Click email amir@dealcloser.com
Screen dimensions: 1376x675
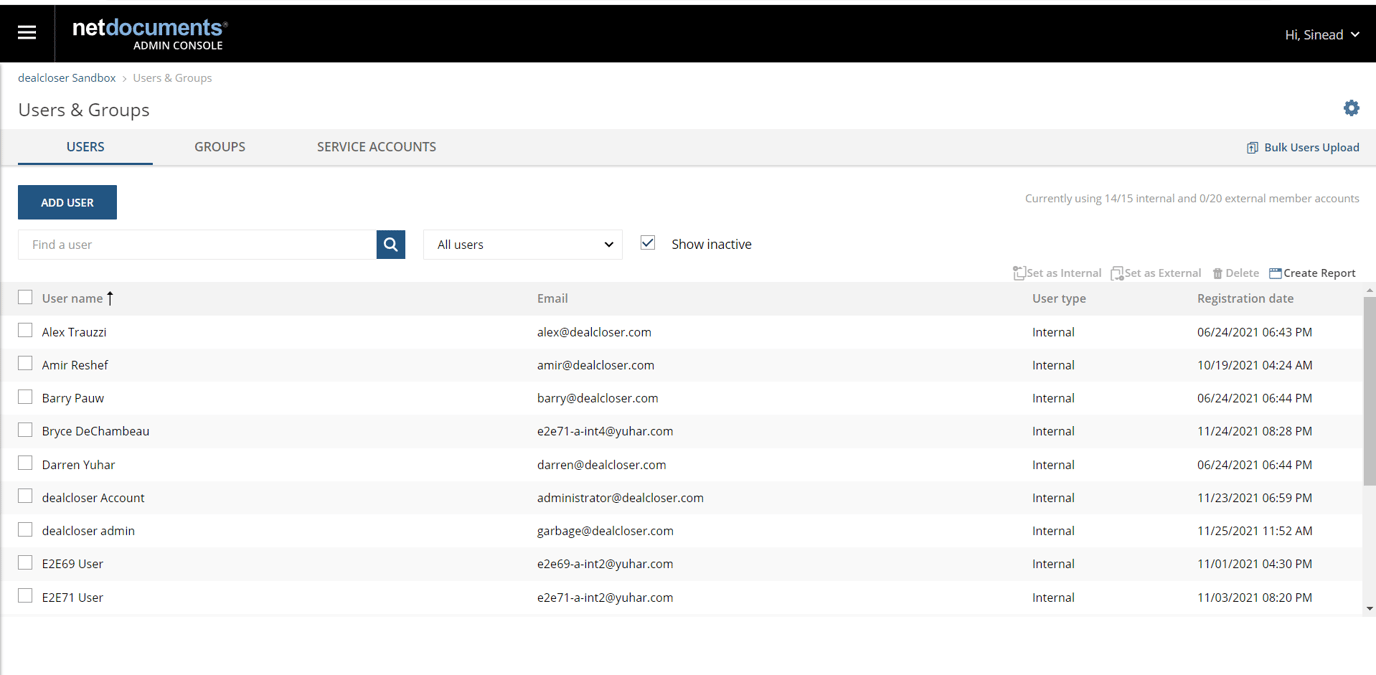pyautogui.click(x=596, y=365)
